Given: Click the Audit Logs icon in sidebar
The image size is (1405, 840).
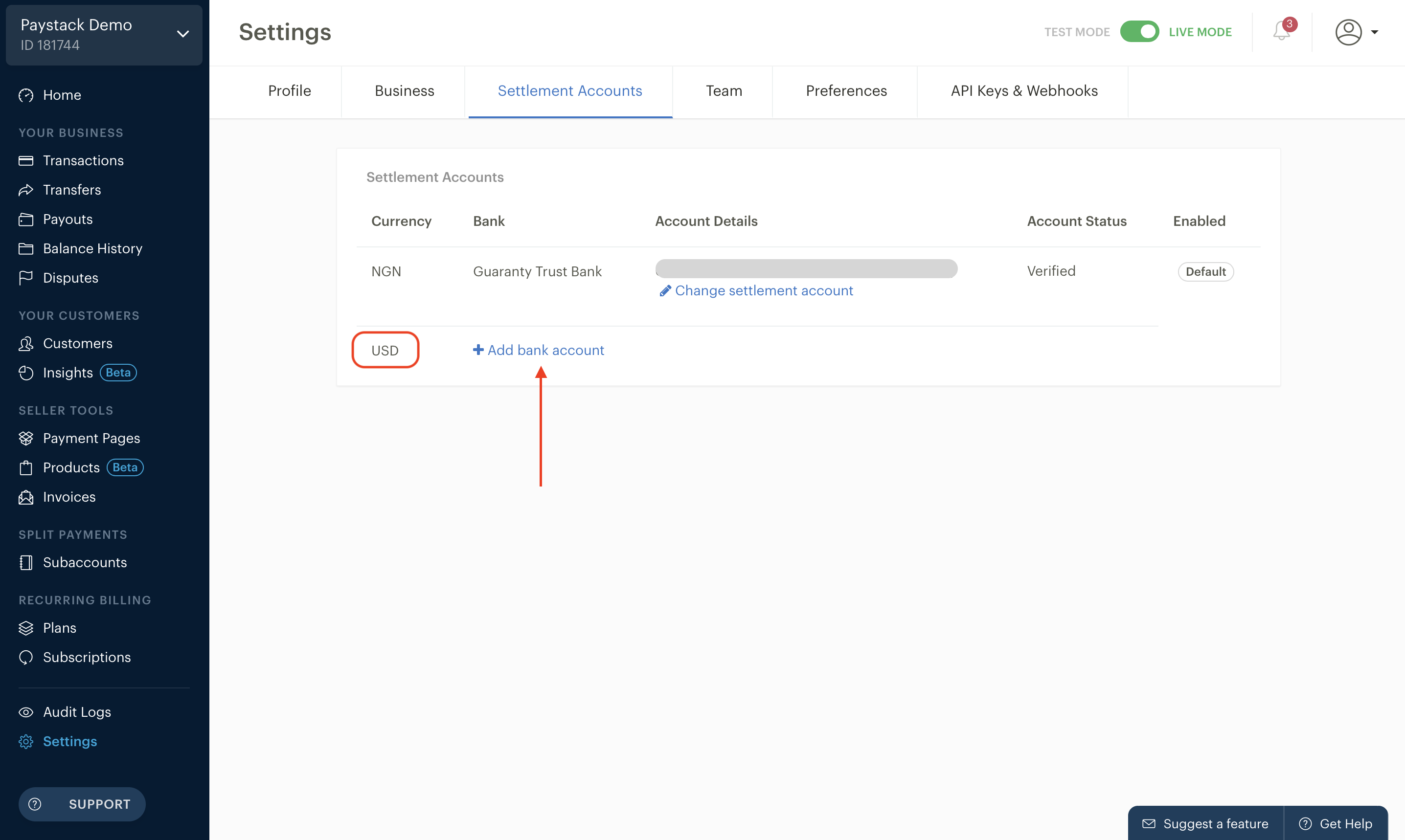Looking at the screenshot, I should pos(27,712).
